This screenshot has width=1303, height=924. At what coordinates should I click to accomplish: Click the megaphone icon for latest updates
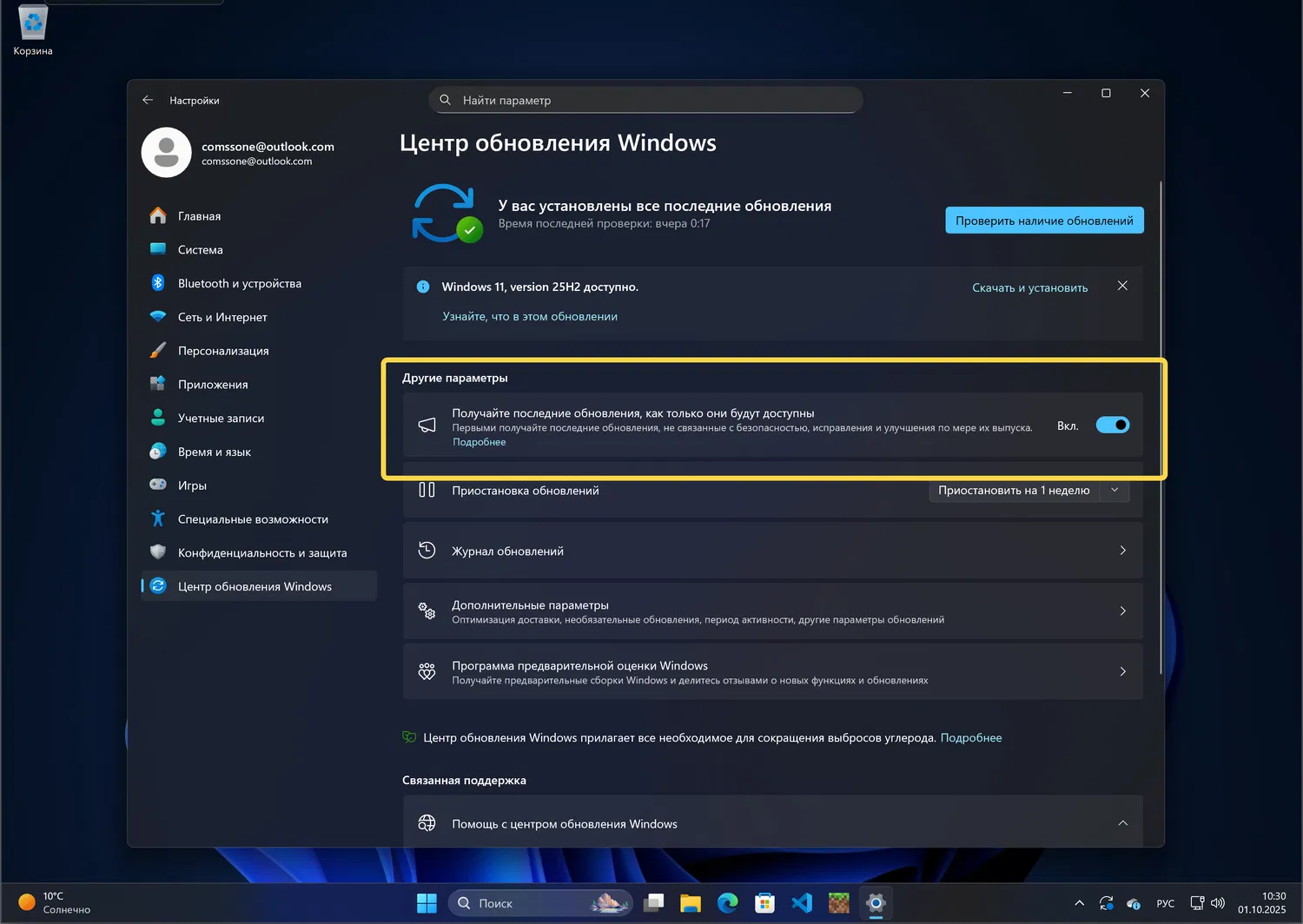(x=427, y=426)
